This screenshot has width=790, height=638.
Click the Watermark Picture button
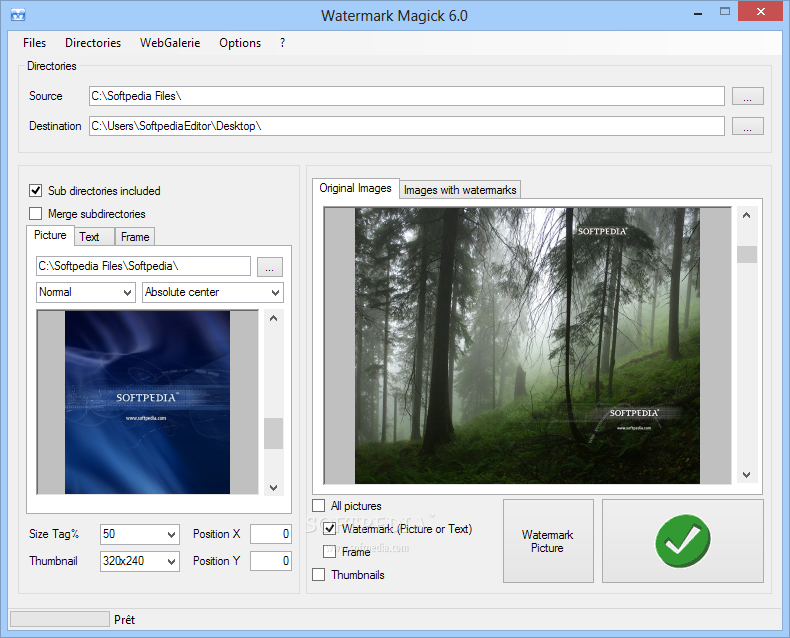click(548, 541)
